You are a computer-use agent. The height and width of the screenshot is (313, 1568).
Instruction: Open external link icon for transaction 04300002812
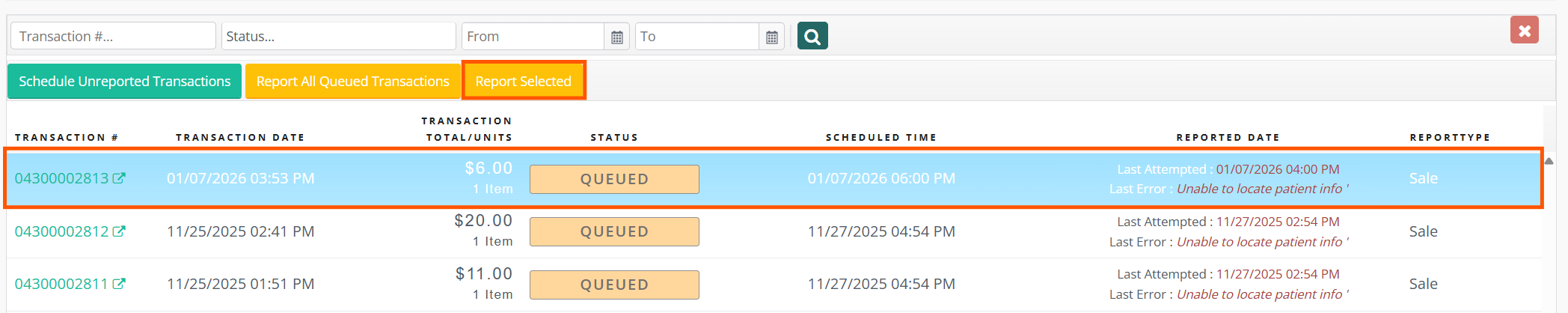pyautogui.click(x=119, y=231)
